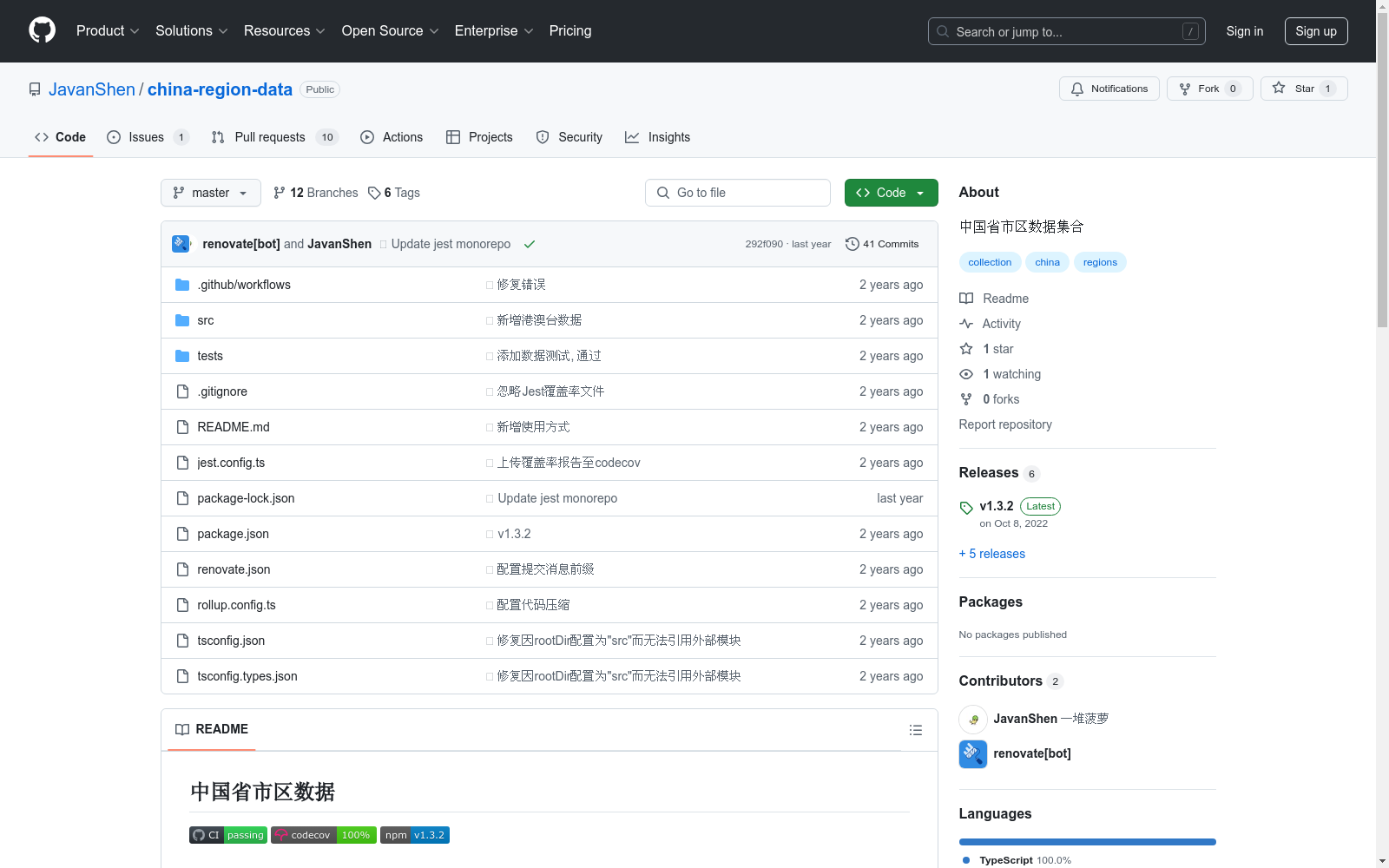Switch to the Actions tab
This screenshot has width=1389, height=868.
tap(392, 137)
